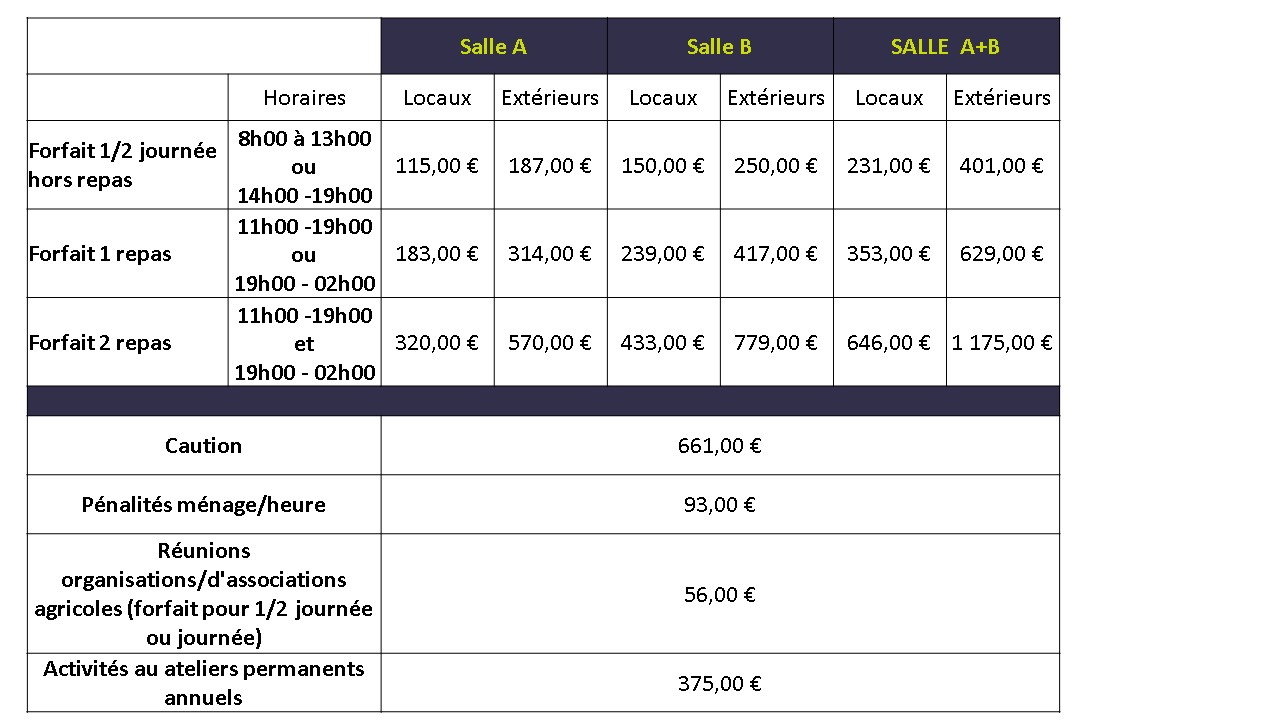Click the SALLE A+B header cell
1280x720 pixels.
tap(945, 46)
